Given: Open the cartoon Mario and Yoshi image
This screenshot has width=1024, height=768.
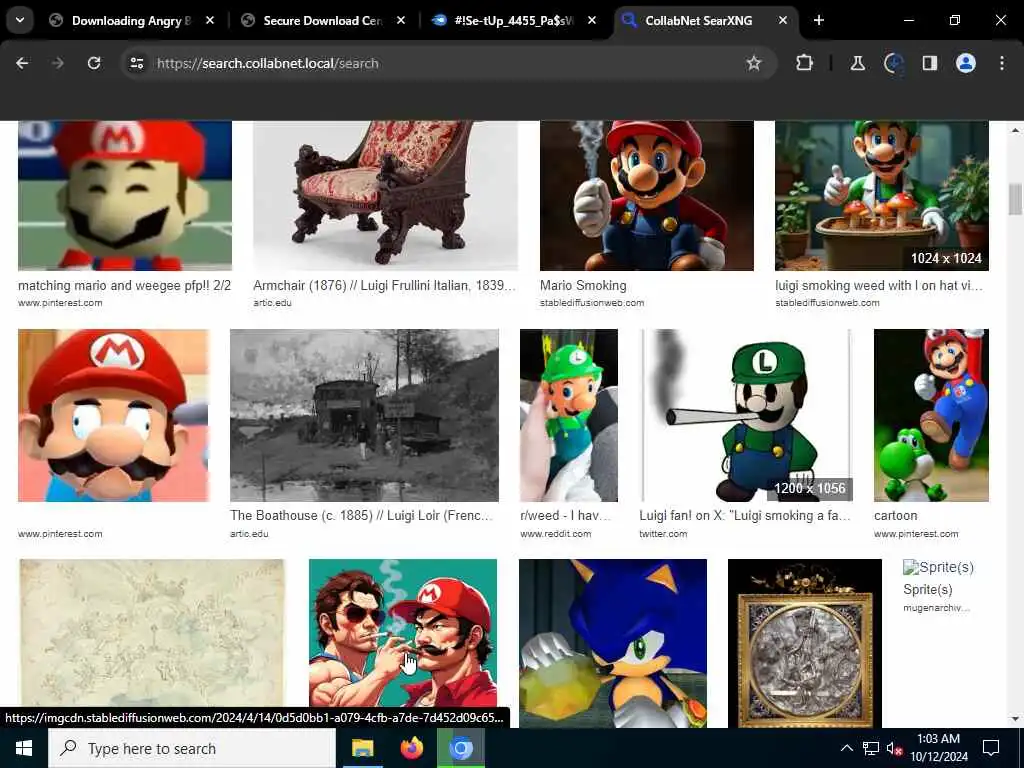Looking at the screenshot, I should (x=931, y=415).
